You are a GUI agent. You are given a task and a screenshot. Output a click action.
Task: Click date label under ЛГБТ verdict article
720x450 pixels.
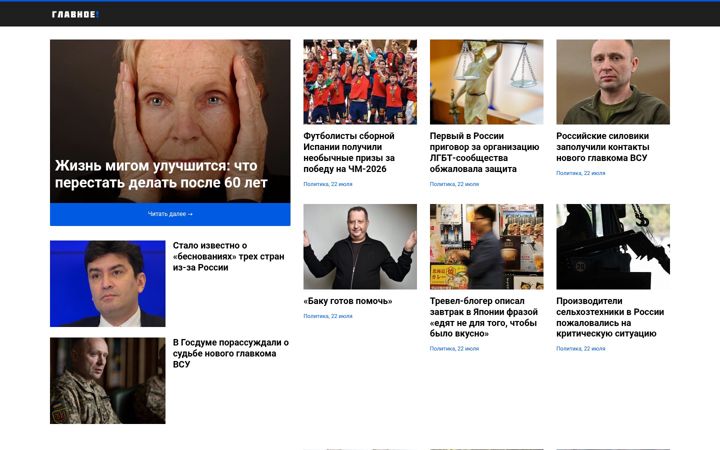tap(454, 184)
